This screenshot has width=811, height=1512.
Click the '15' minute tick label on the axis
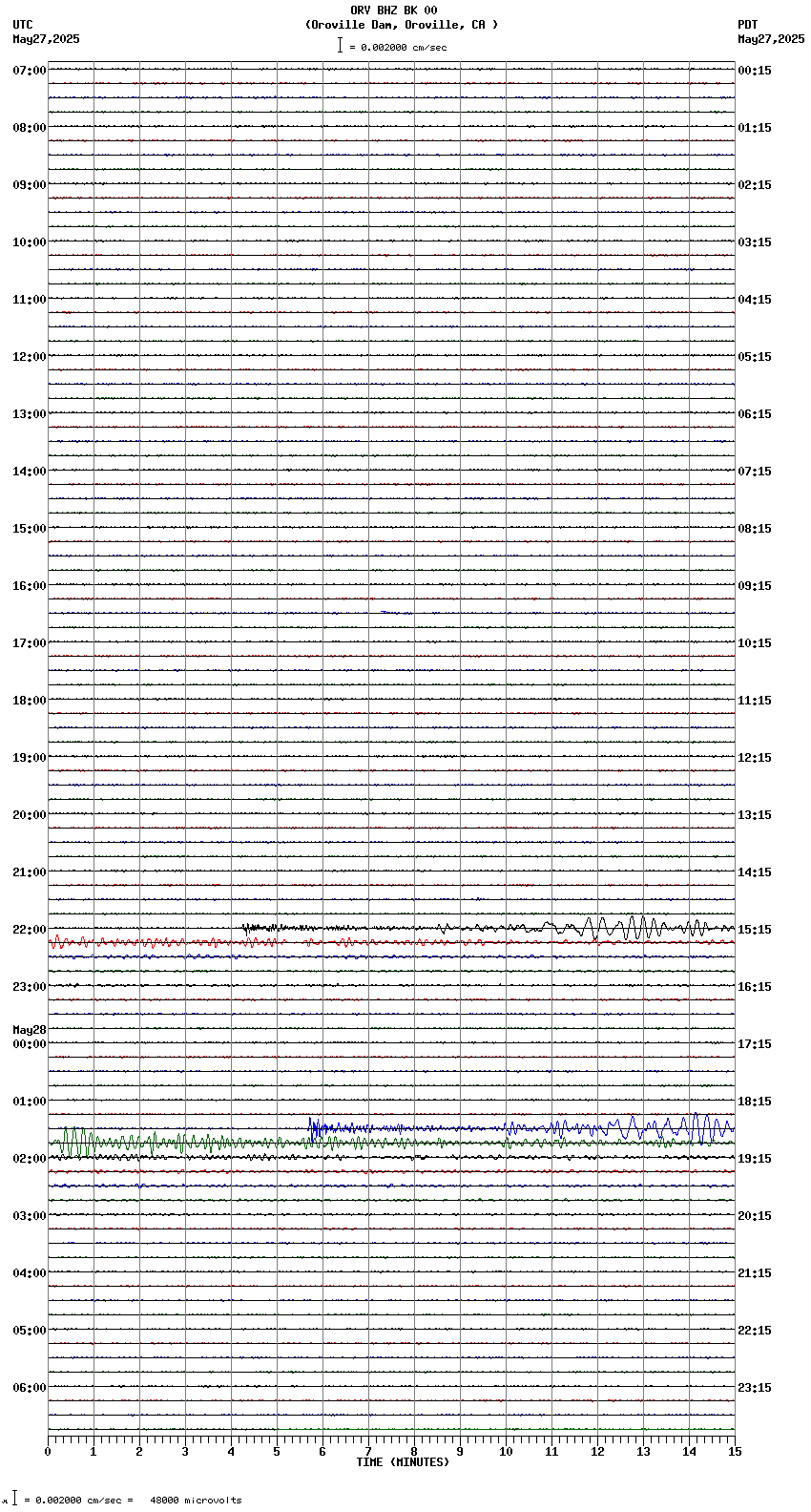pos(735,1452)
